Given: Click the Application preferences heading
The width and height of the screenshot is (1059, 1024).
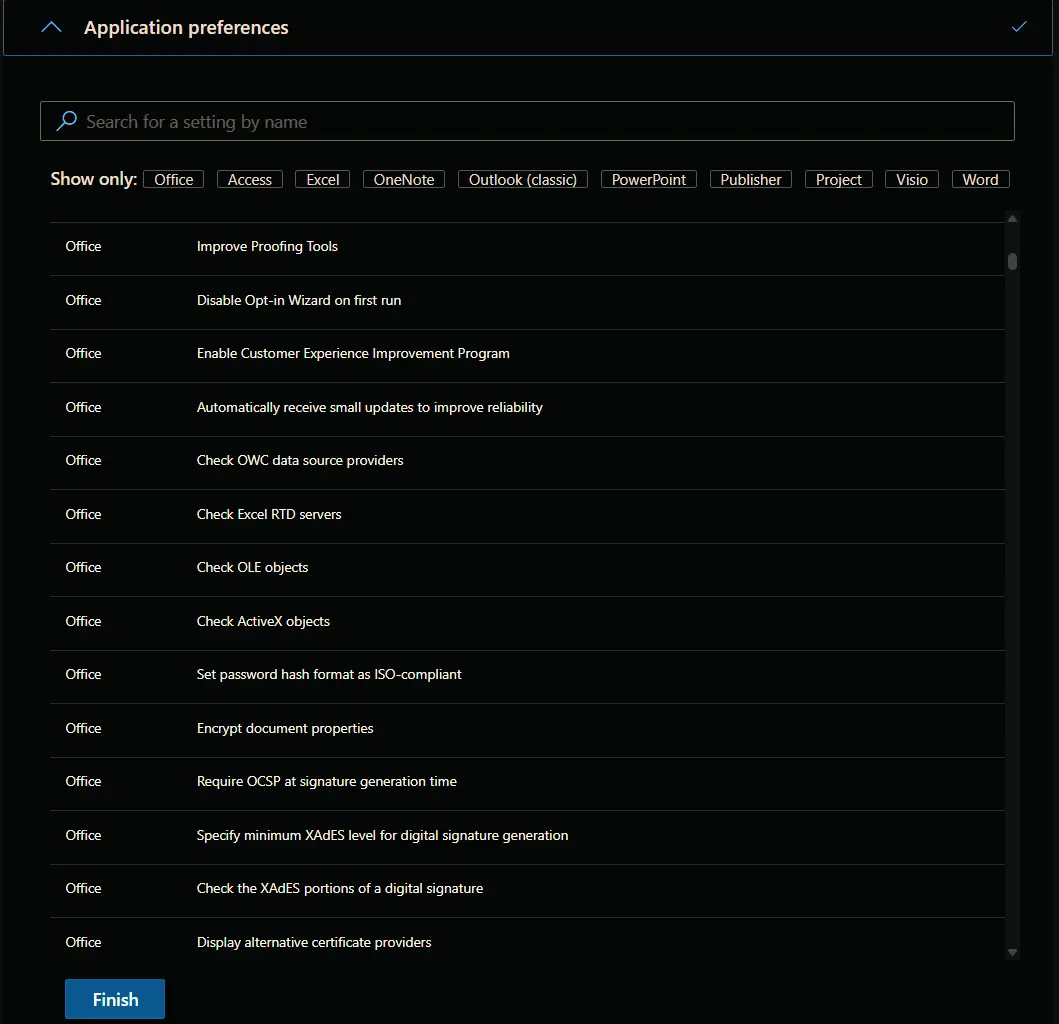Looking at the screenshot, I should (186, 28).
